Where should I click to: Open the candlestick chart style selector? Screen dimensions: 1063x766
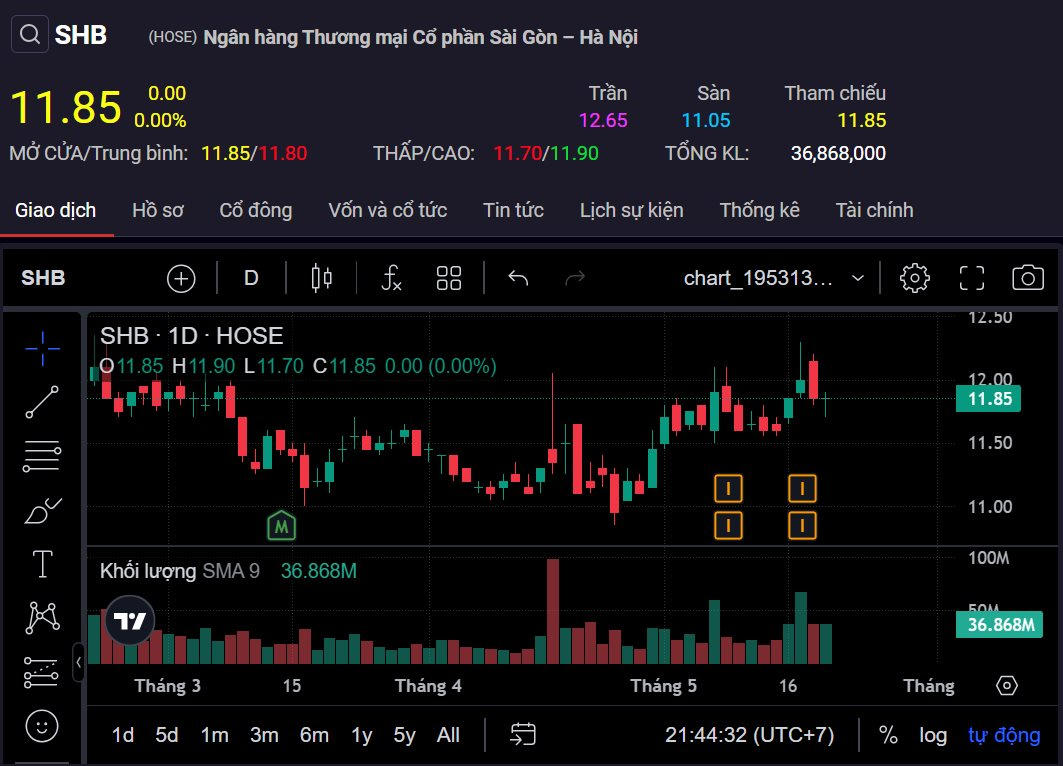point(321,279)
